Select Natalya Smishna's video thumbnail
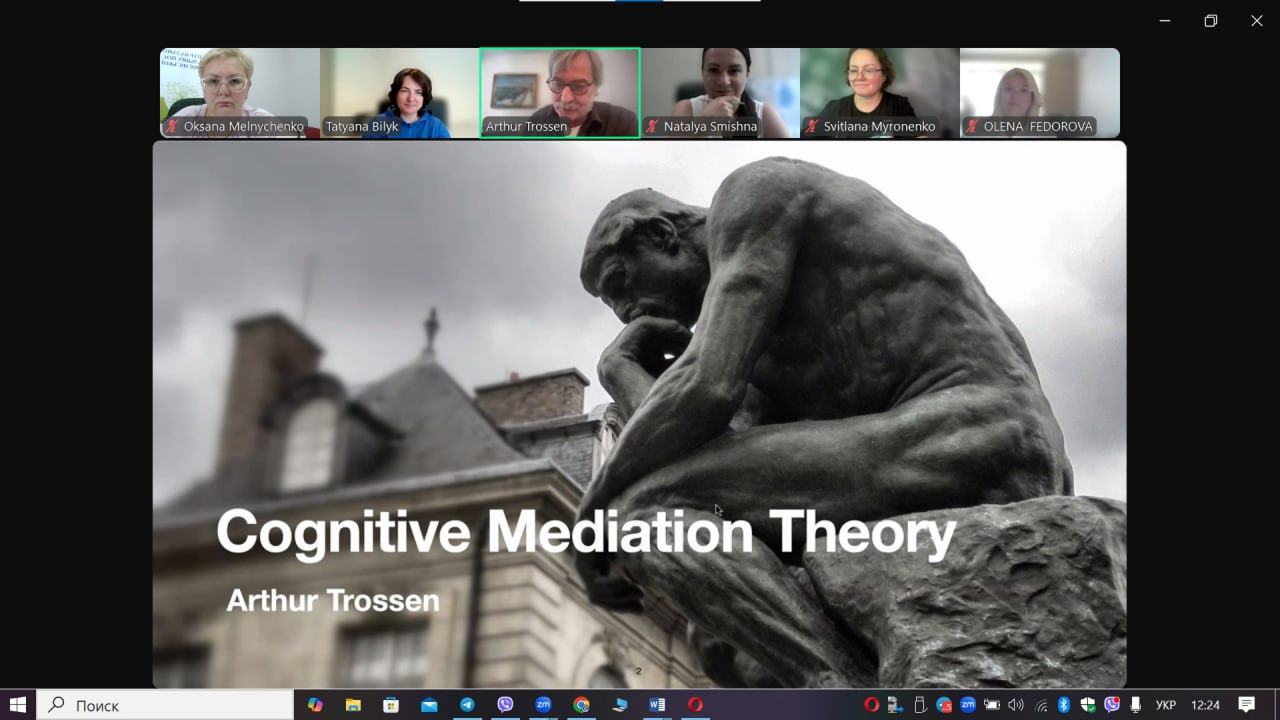 720,93
